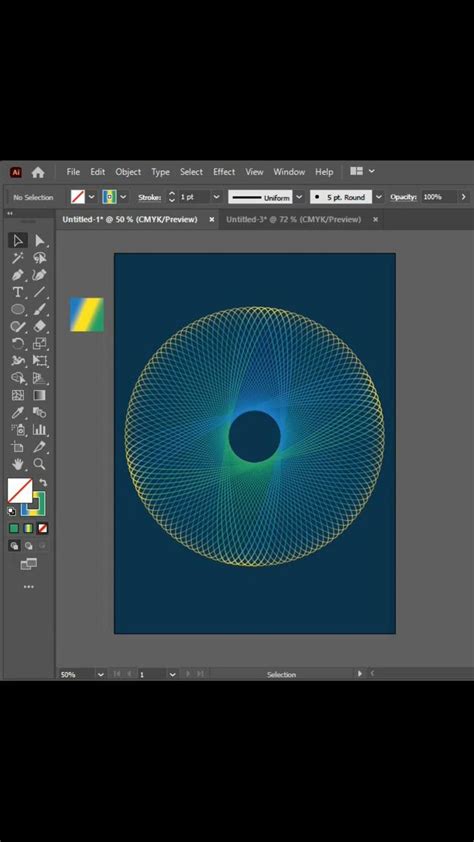Select the Gradient tool
Image resolution: width=474 pixels, height=842 pixels.
click(x=39, y=395)
